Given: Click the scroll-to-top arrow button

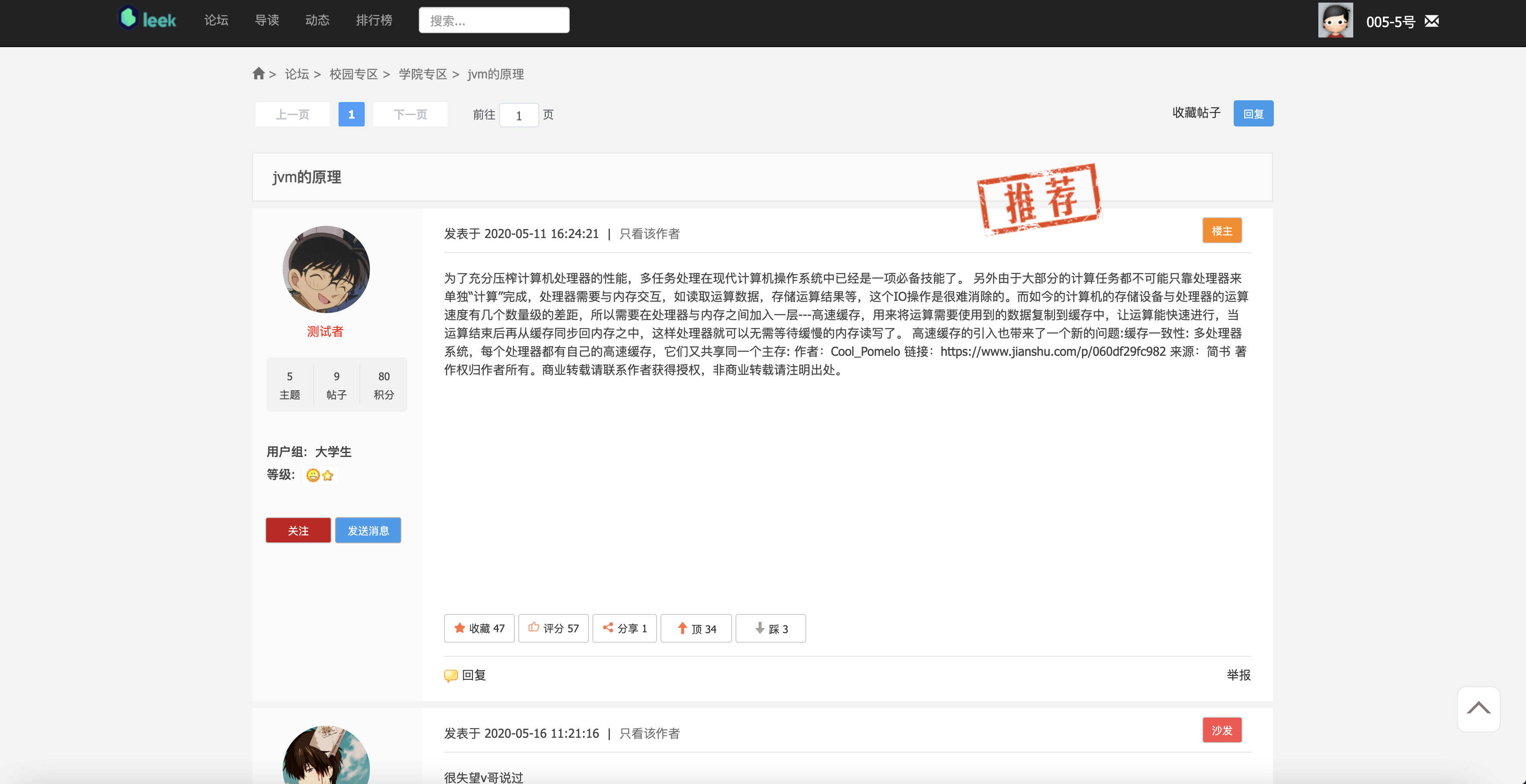Looking at the screenshot, I should [1478, 709].
